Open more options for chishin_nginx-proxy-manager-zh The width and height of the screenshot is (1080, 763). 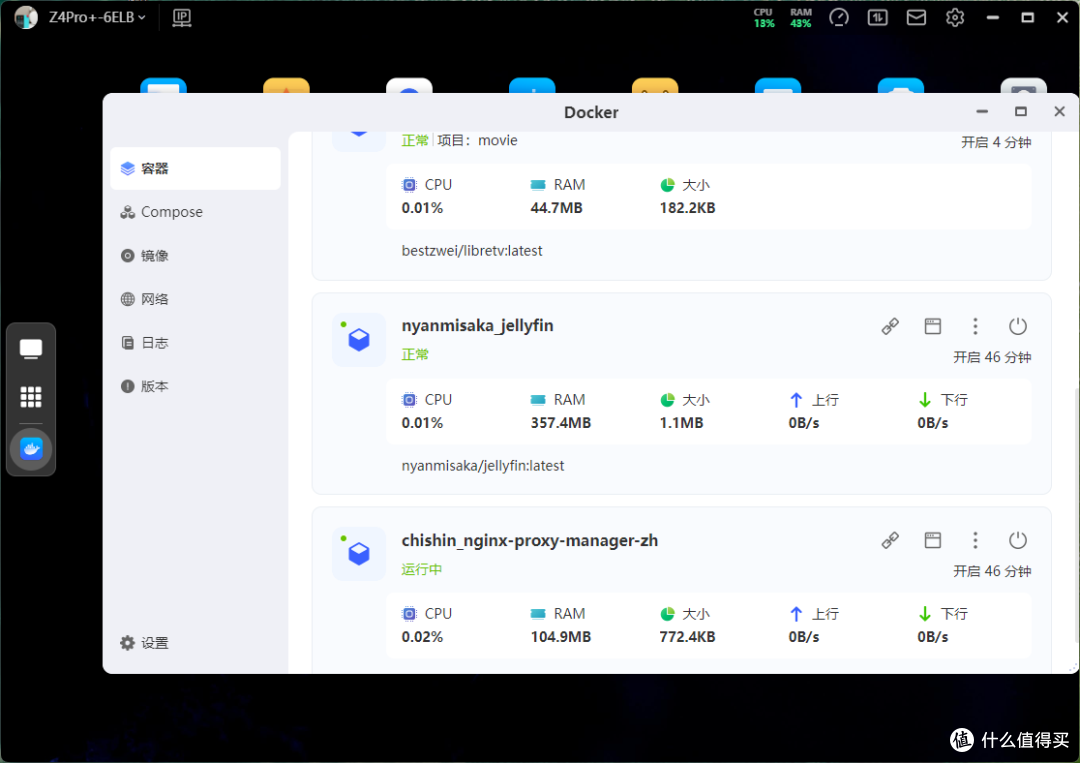pyautogui.click(x=975, y=541)
